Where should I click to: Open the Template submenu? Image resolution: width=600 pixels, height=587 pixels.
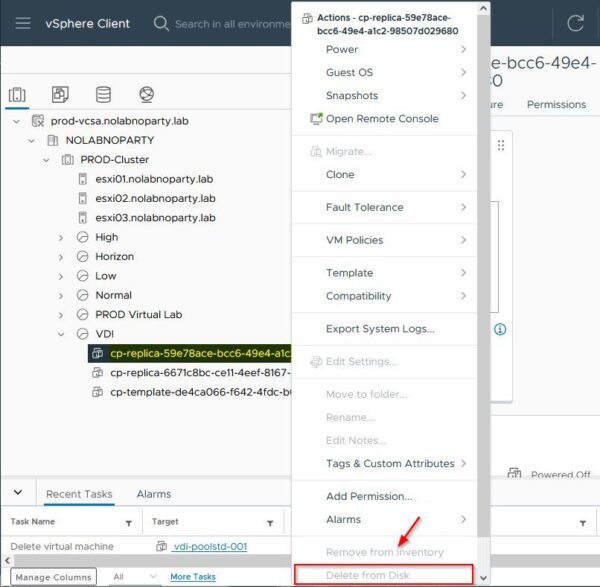(385, 273)
